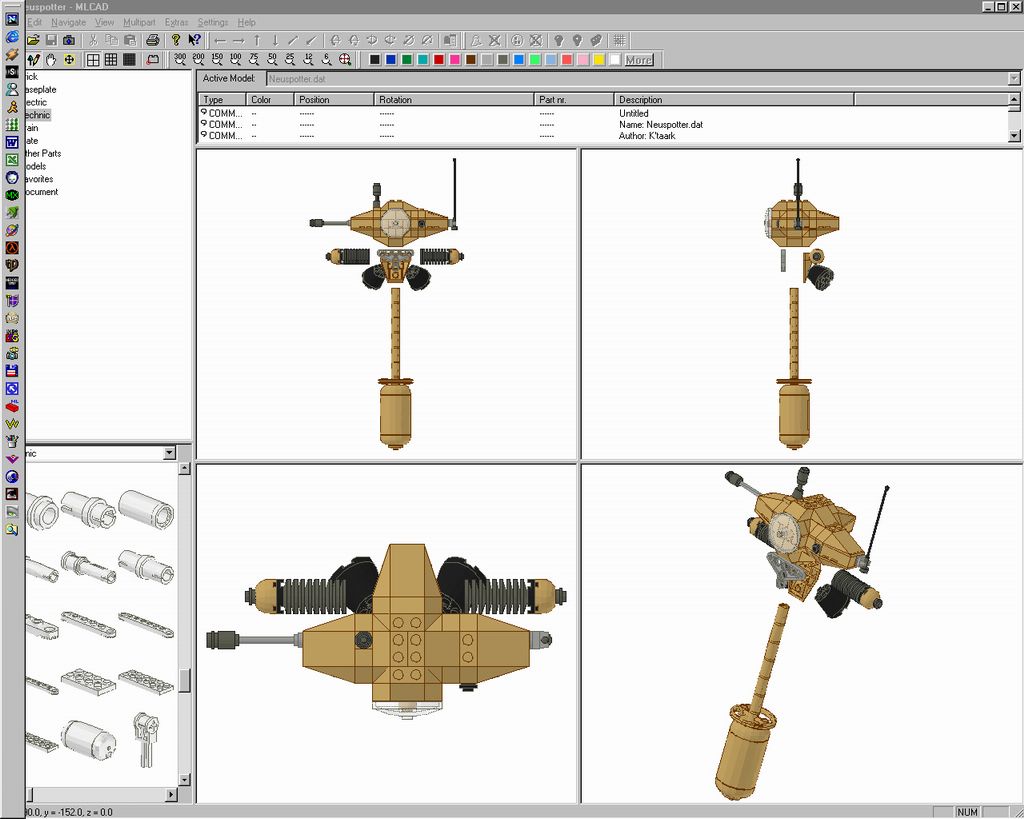Sort by the Color column header
Viewport: 1024px width, 819px height.
[x=270, y=100]
